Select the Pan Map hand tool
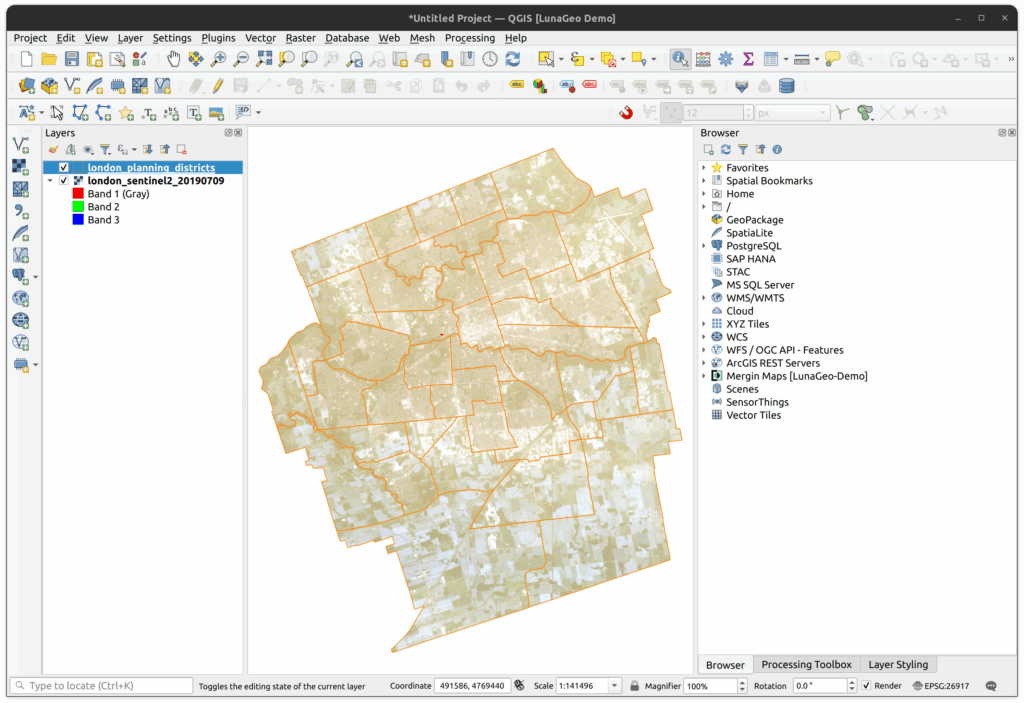1024x703 pixels. tap(173, 60)
